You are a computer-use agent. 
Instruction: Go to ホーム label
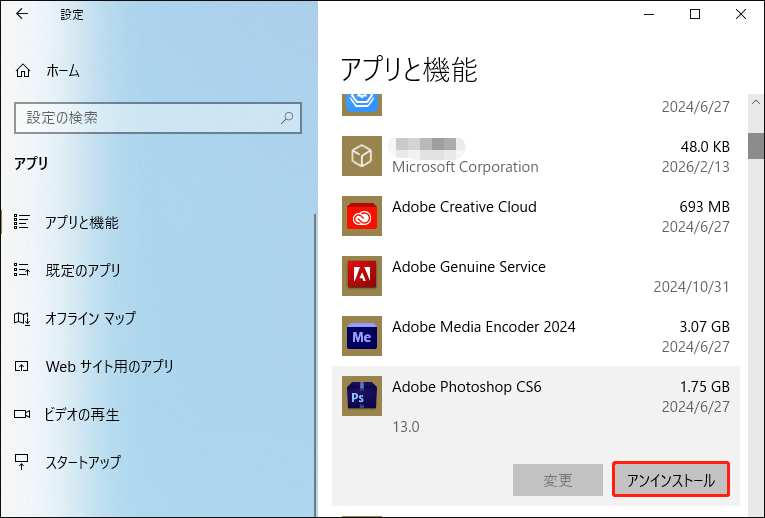point(63,71)
